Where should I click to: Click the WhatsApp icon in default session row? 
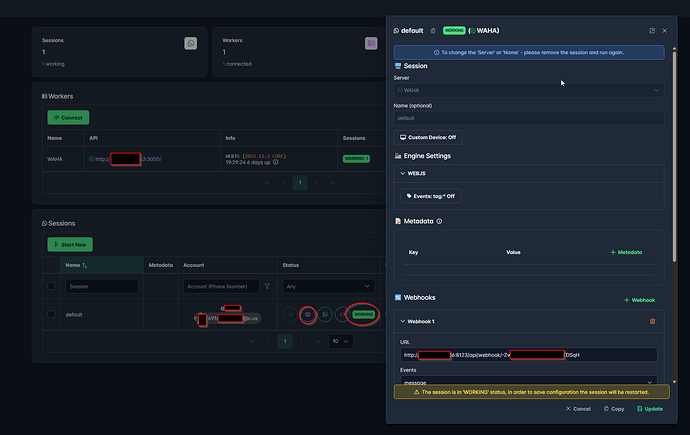point(325,314)
